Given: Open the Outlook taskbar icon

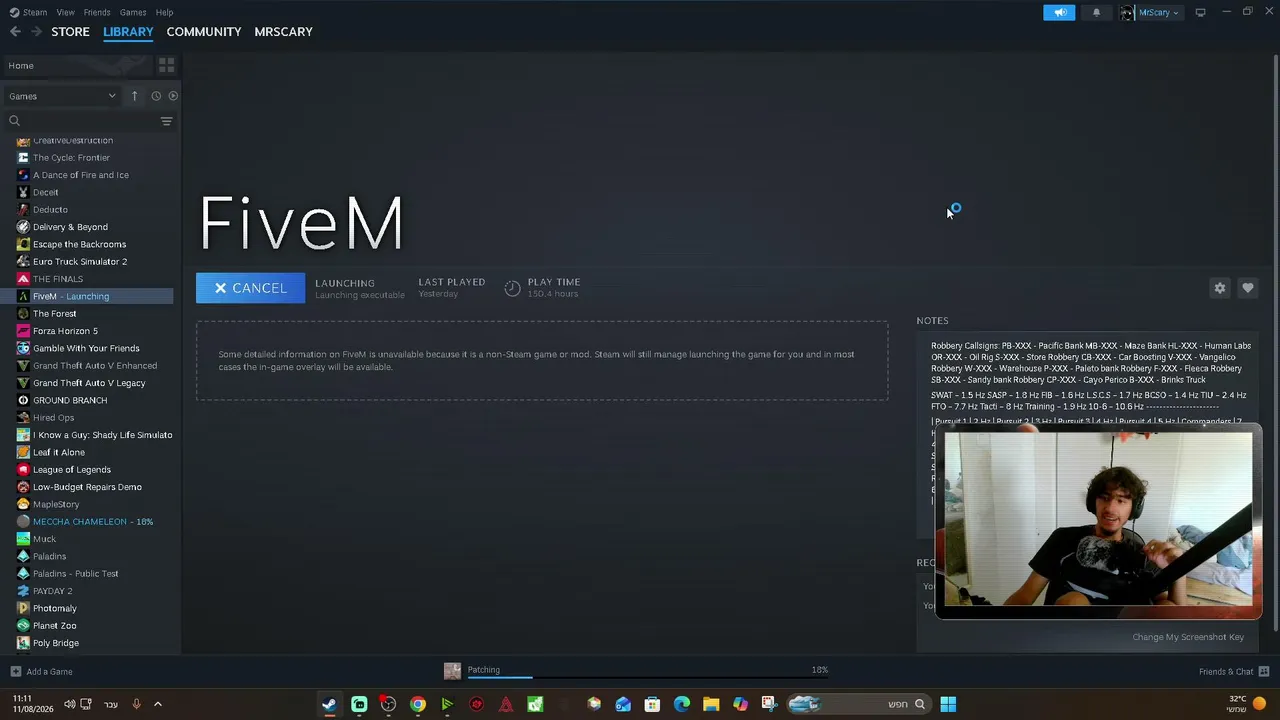Looking at the screenshot, I should point(623,704).
